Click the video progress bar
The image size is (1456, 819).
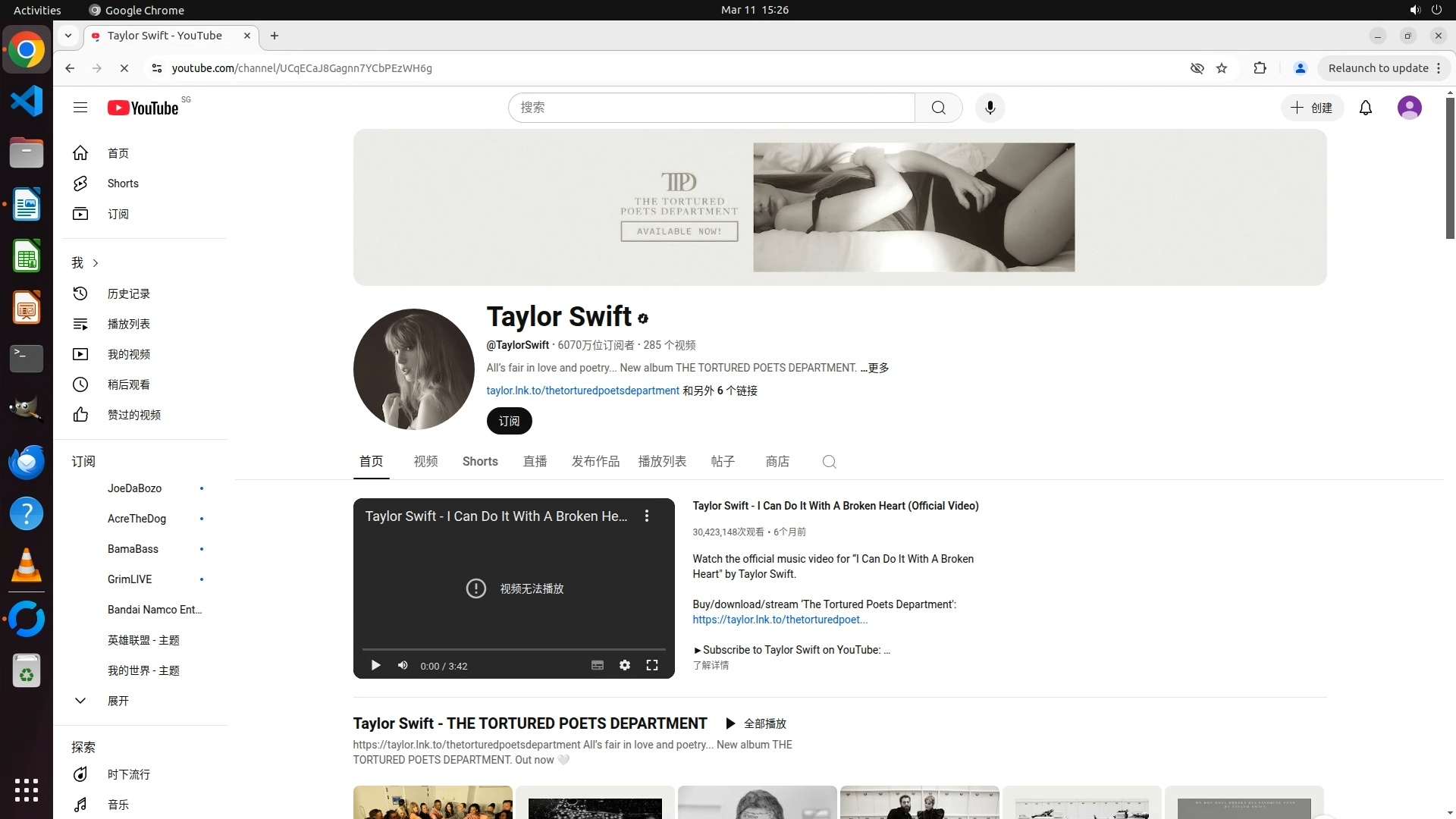[513, 649]
